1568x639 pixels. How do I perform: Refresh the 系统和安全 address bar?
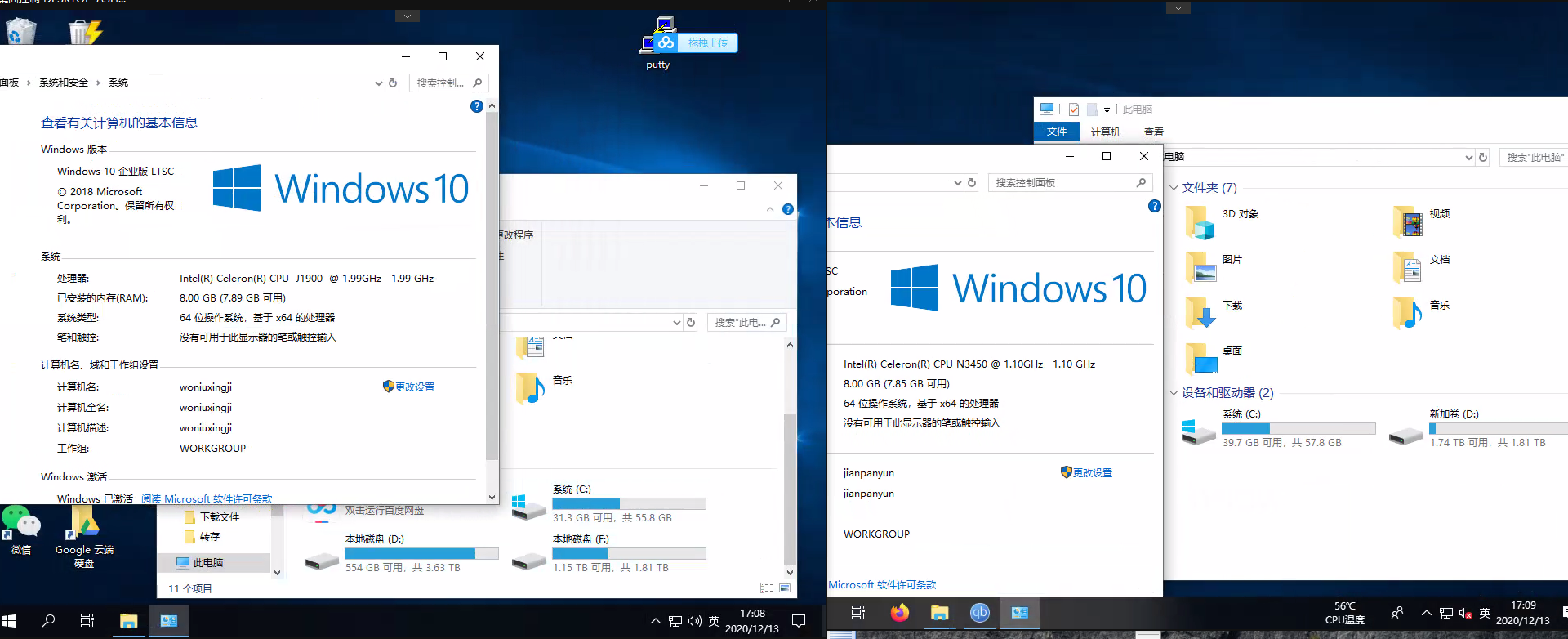click(393, 83)
